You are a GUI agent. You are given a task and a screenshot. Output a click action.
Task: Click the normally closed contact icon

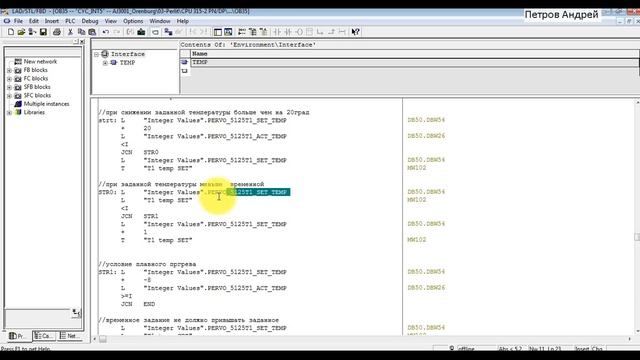tap(288, 32)
